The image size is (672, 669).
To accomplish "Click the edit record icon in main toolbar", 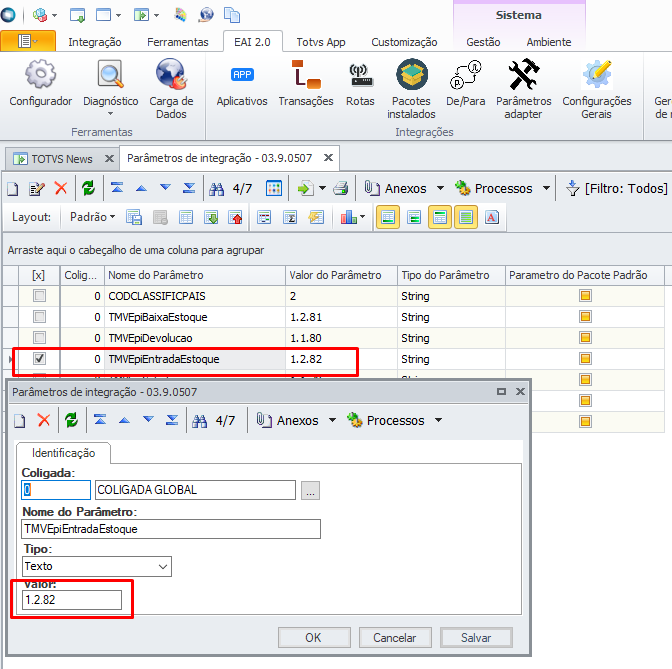I will click(x=37, y=189).
